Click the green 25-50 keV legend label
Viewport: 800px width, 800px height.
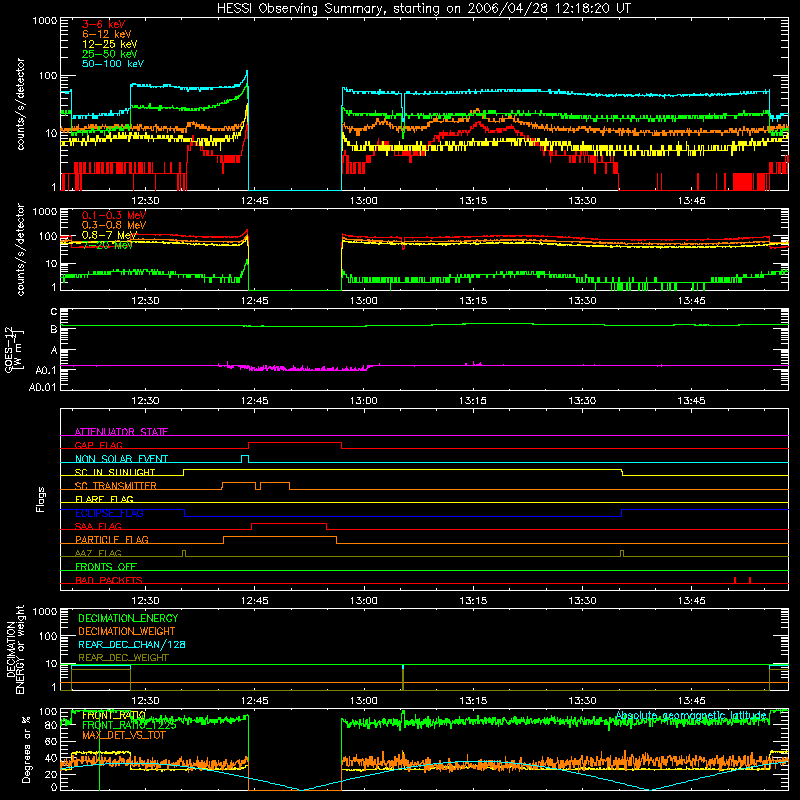110,54
